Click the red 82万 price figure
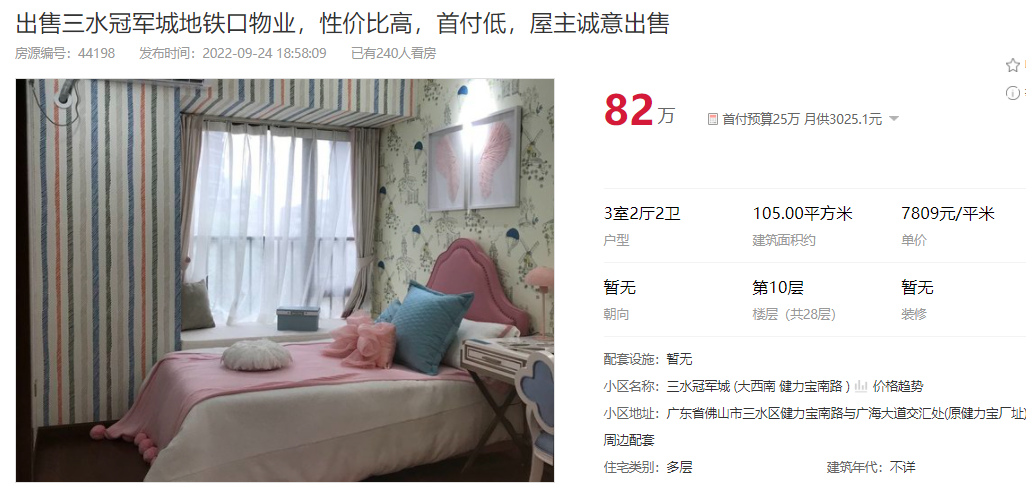 pyautogui.click(x=639, y=111)
